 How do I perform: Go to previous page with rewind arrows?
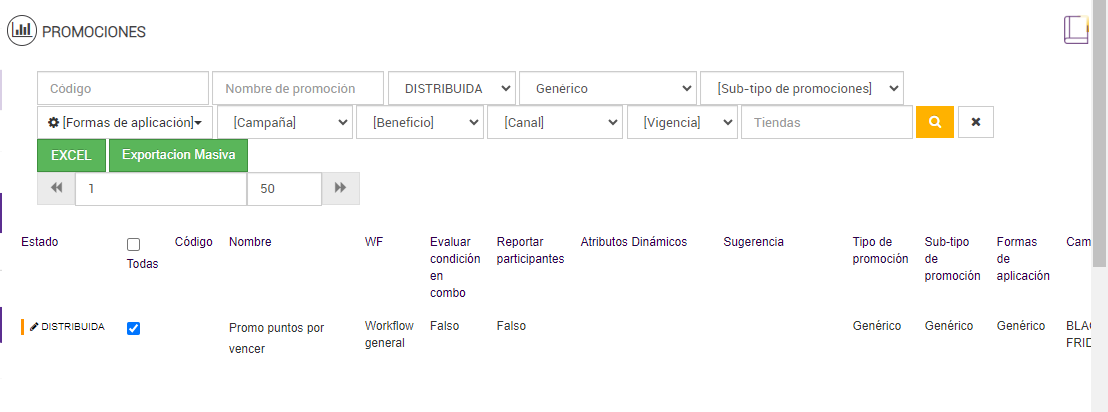tap(56, 188)
